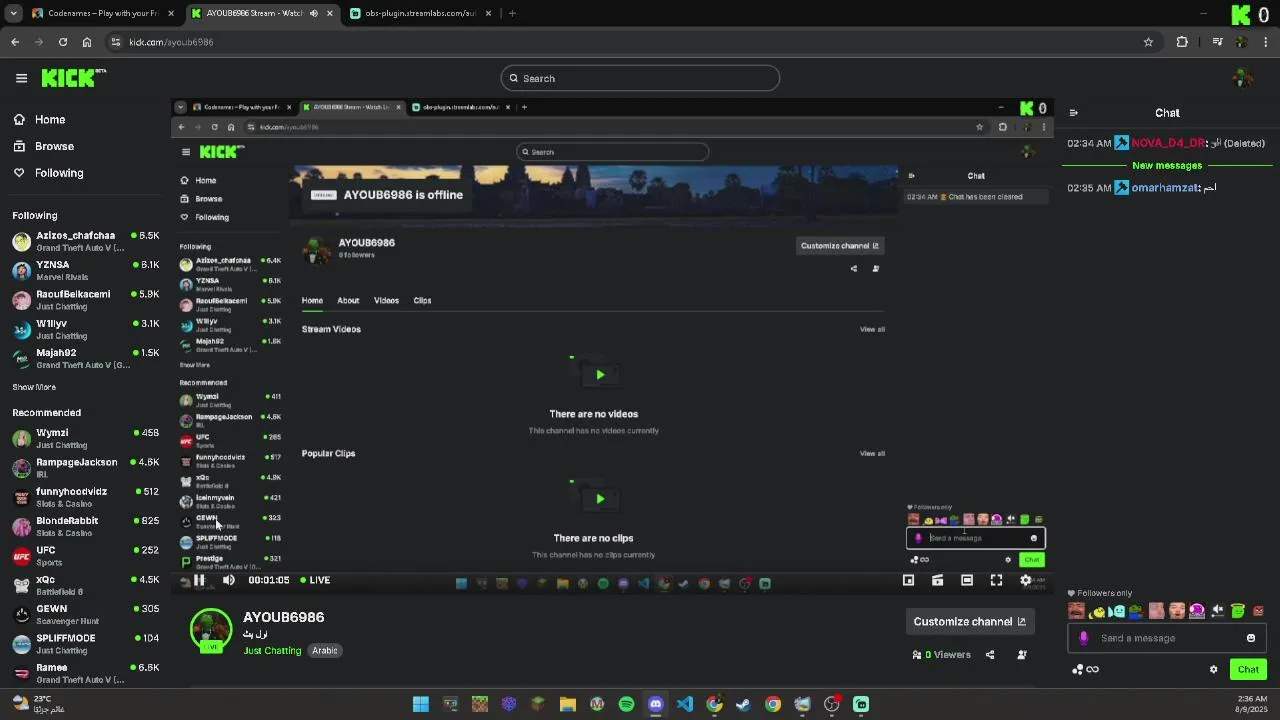Toggle theater mode in player
Screen dimensions: 1280x720
coord(967,580)
